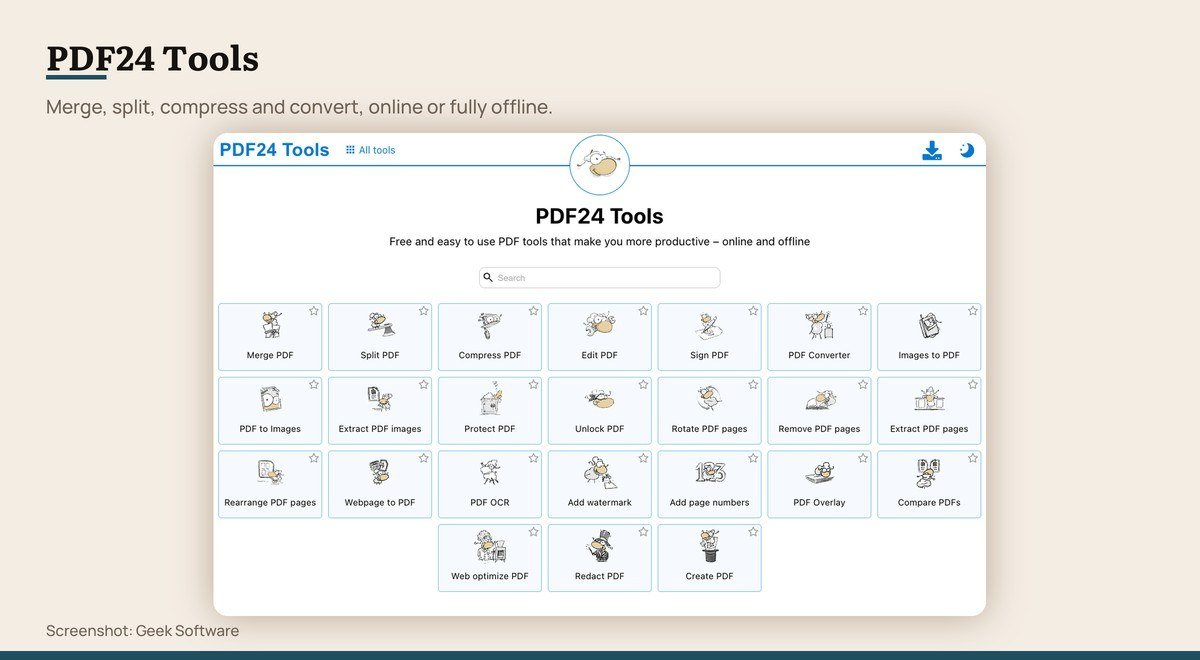Choose the Web optimize PDF icon

point(490,547)
